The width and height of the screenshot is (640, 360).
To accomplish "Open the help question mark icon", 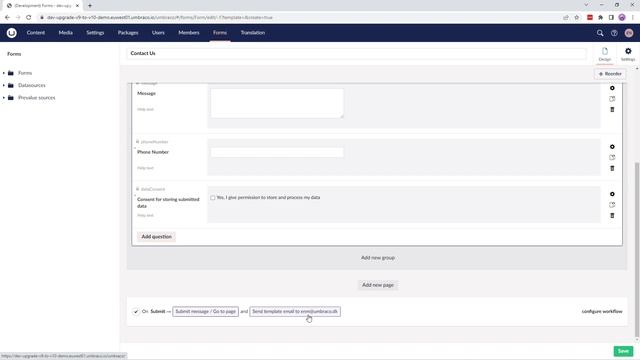I will (x=614, y=33).
